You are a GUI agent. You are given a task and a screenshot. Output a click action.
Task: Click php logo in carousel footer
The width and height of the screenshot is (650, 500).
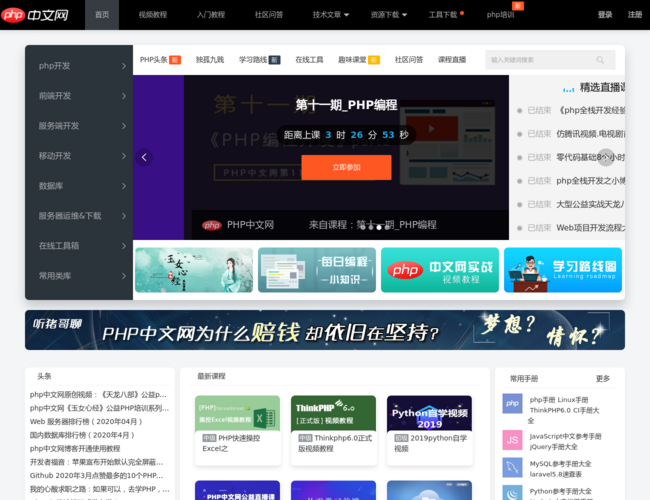click(x=212, y=225)
